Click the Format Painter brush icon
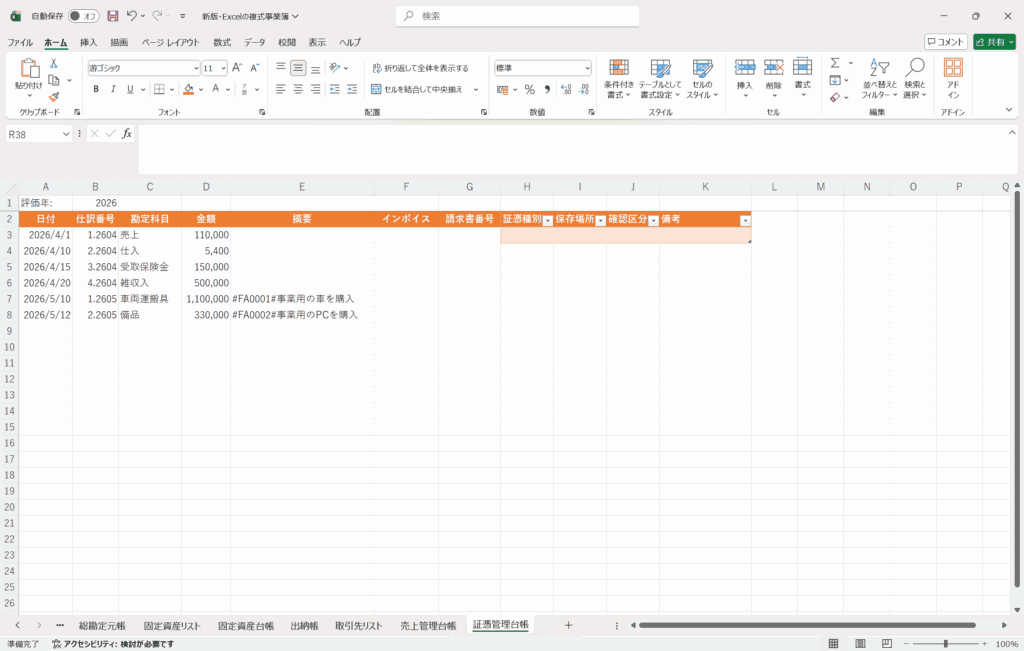Screen dimensions: 1024x651 54,97
